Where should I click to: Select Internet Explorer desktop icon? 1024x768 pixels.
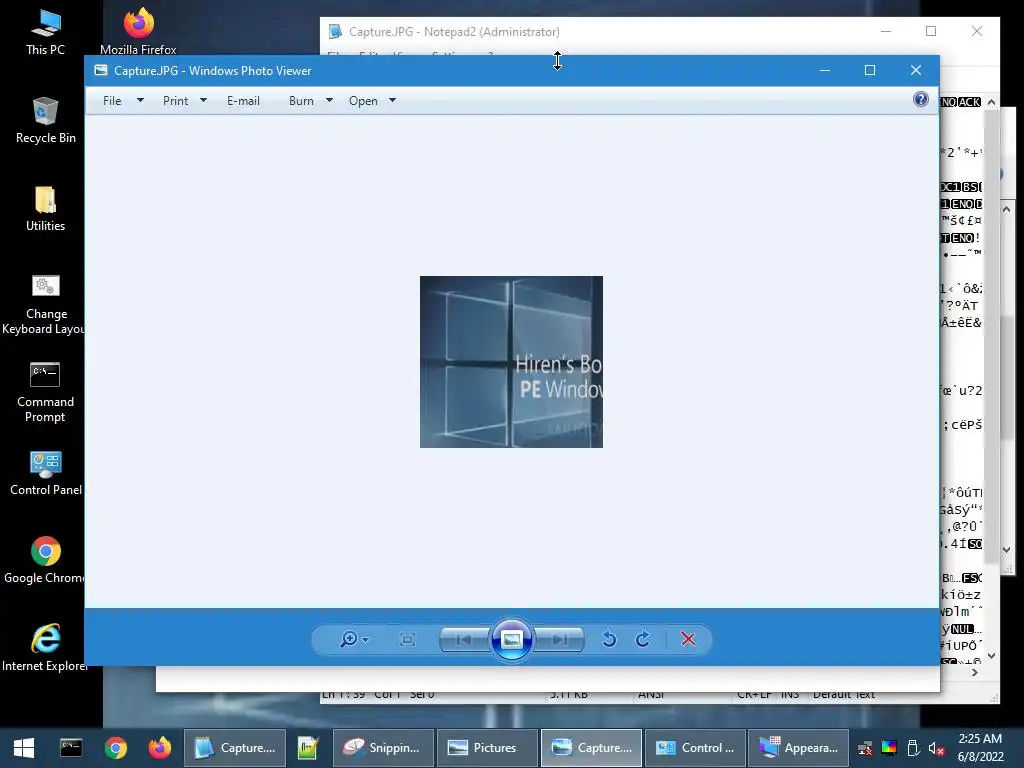pos(45,648)
